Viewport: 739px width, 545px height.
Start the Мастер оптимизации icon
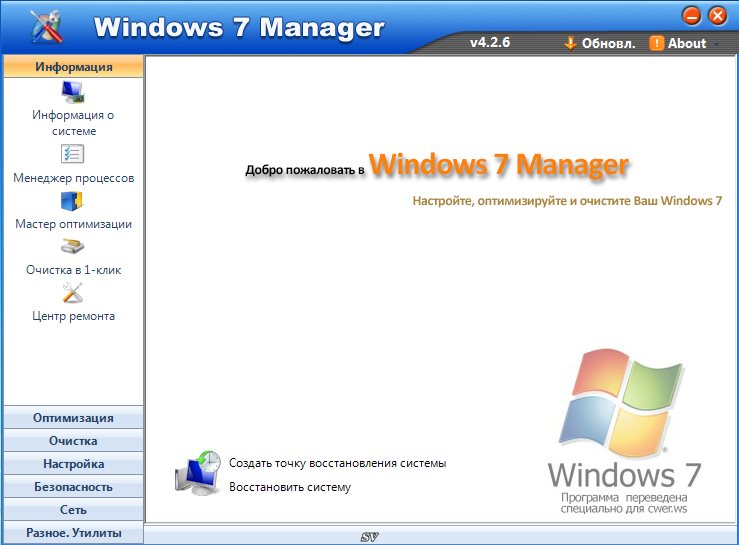tap(73, 201)
